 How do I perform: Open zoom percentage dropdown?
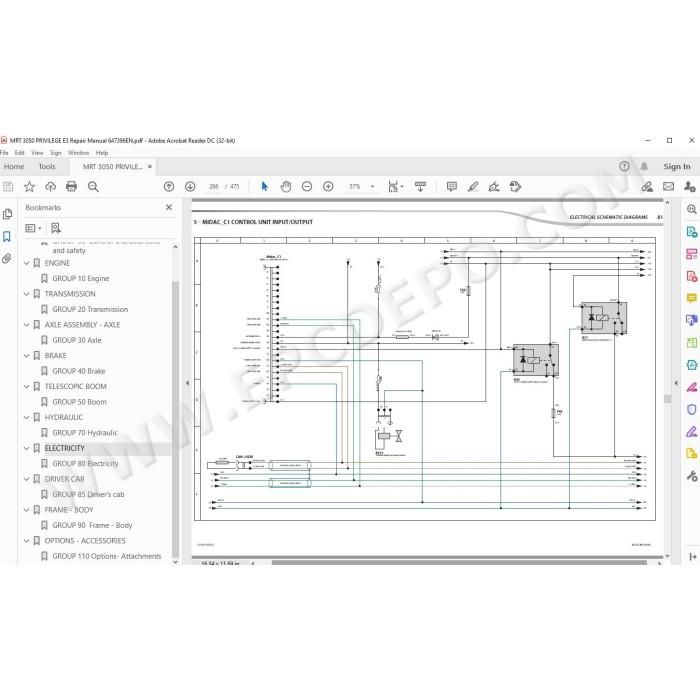[372, 187]
